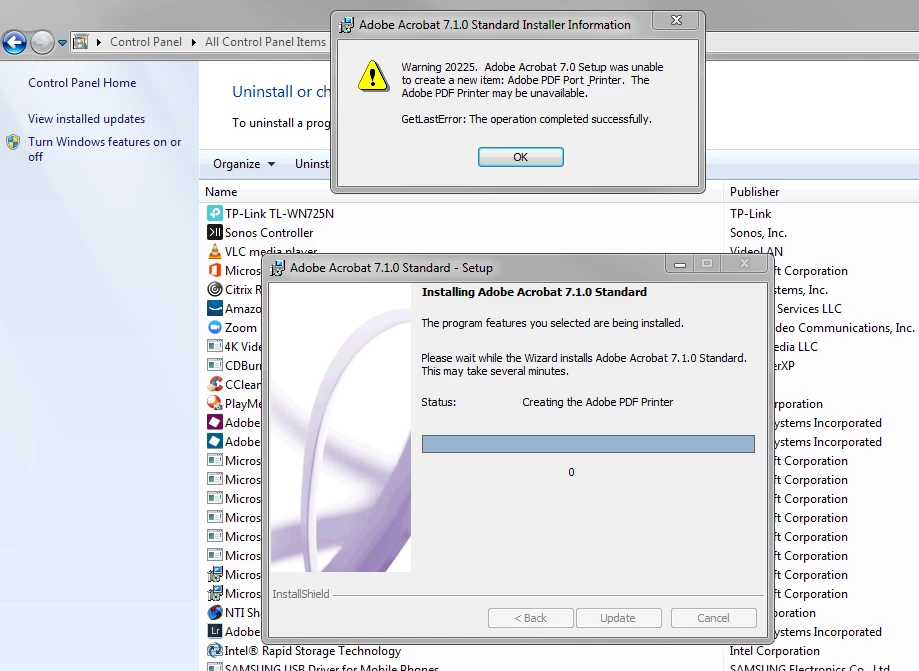Image resolution: width=919 pixels, height=671 pixels.
Task: Click the Back button in Setup
Action: pos(530,618)
